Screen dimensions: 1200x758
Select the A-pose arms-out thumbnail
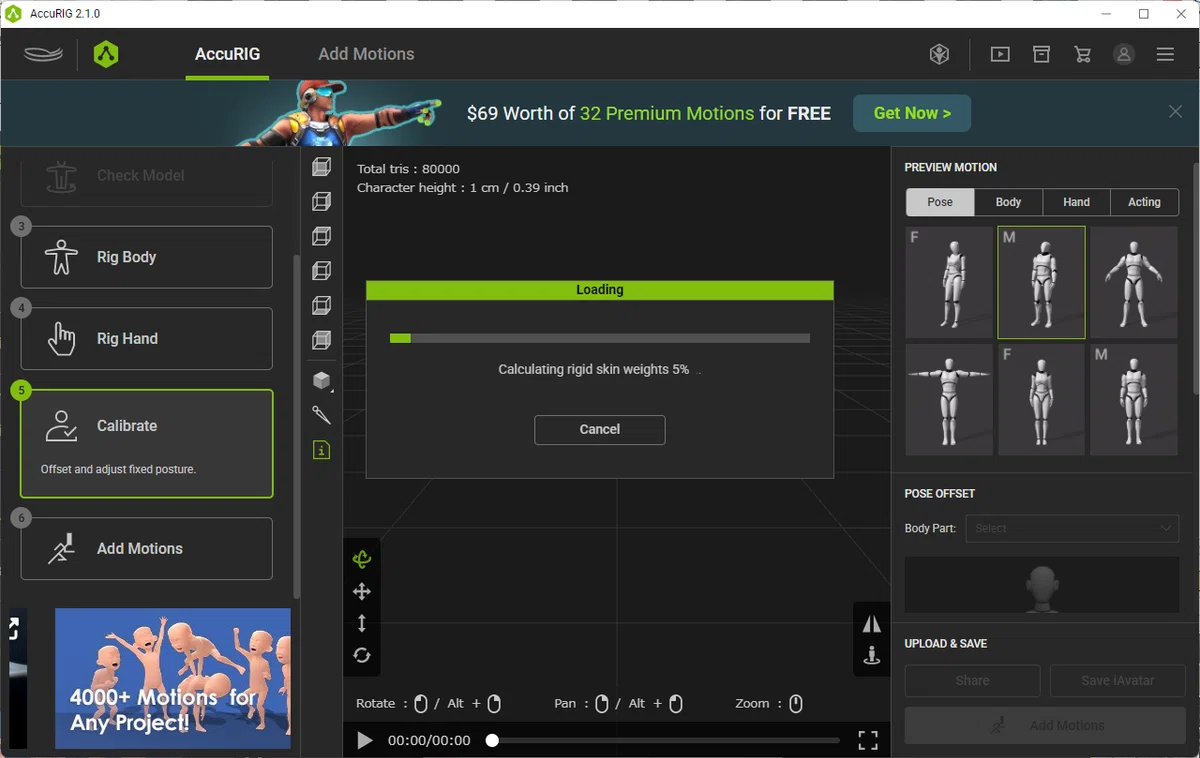[x=1134, y=283]
